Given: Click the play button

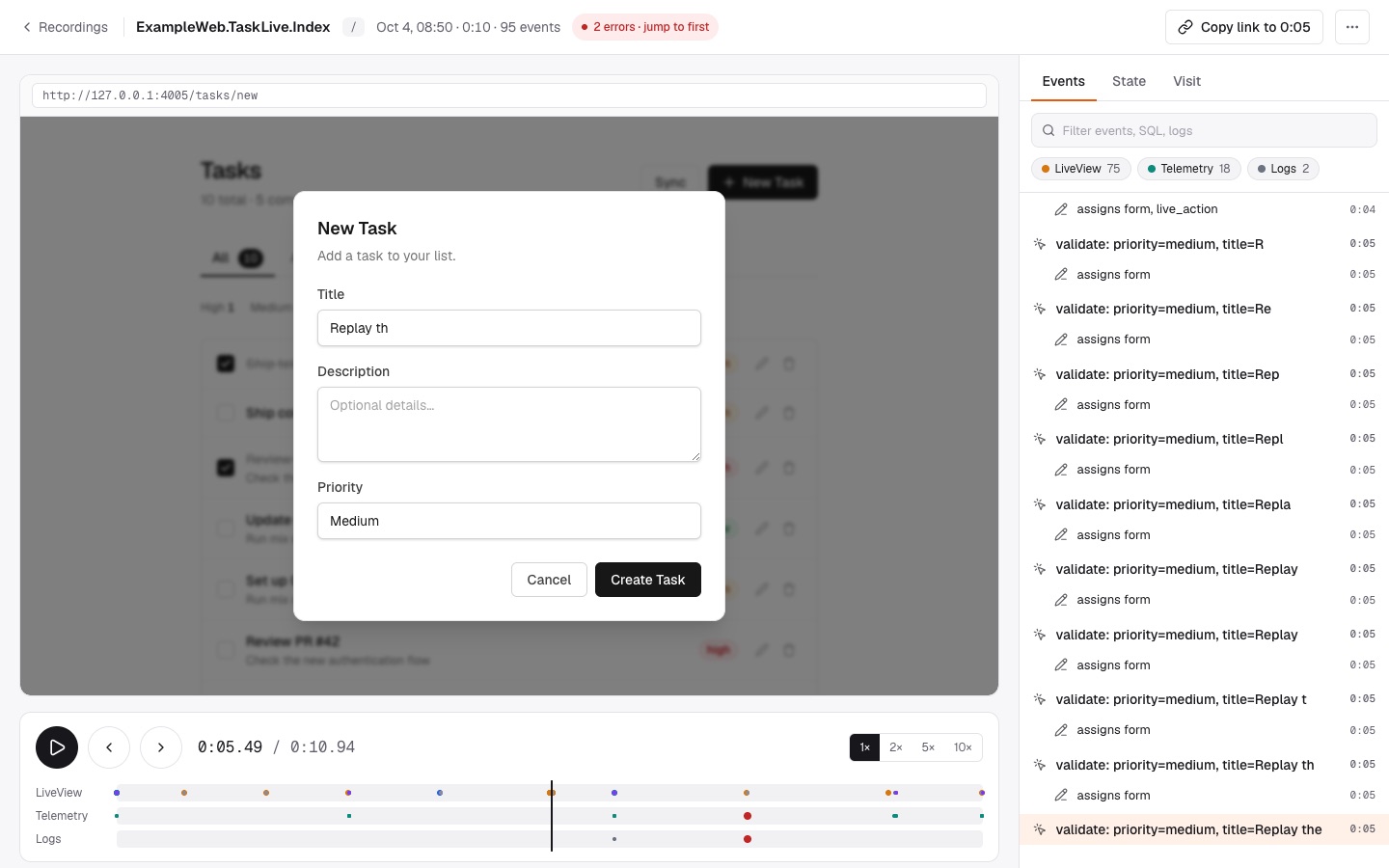Looking at the screenshot, I should click(x=57, y=747).
